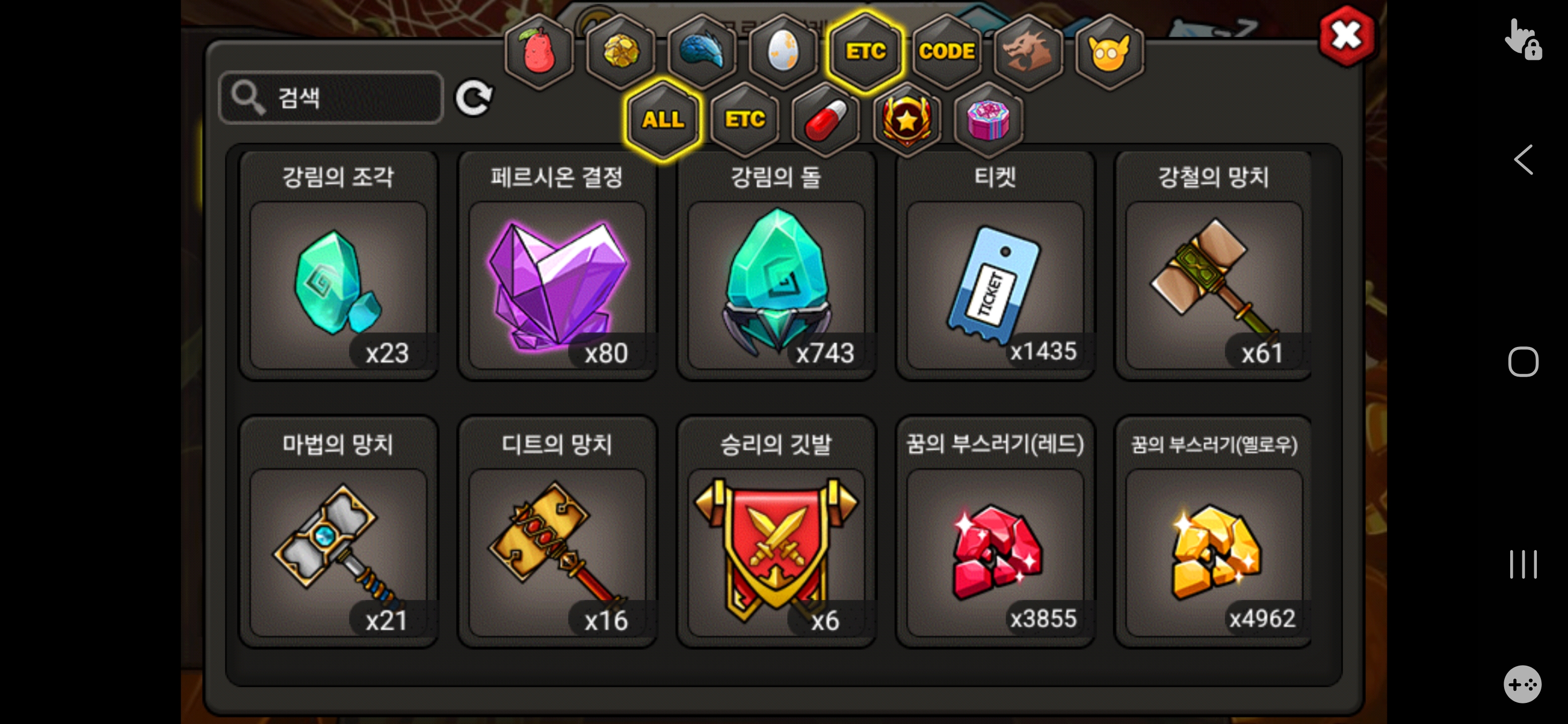Refresh the inventory list with circular arrow

[x=474, y=98]
